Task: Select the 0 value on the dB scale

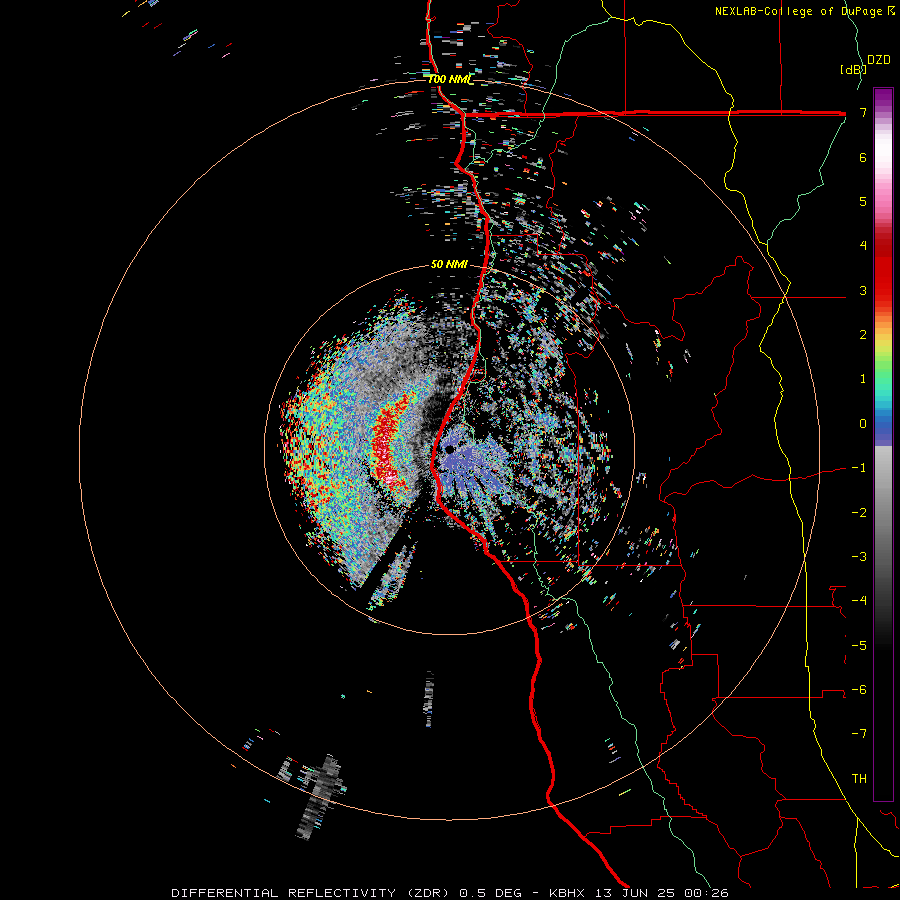Action: (x=863, y=424)
